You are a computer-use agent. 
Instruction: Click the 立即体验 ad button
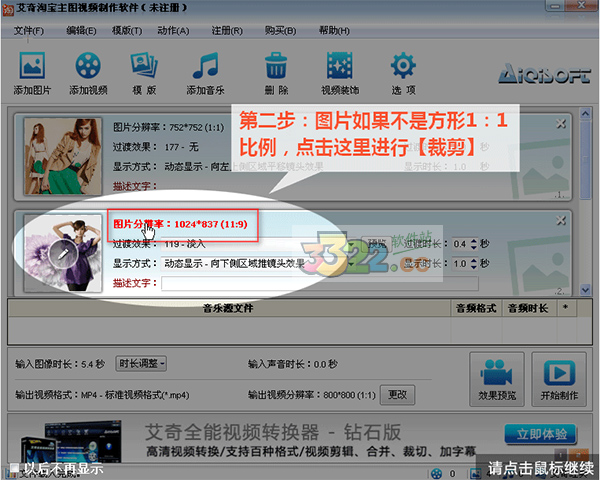[541, 434]
